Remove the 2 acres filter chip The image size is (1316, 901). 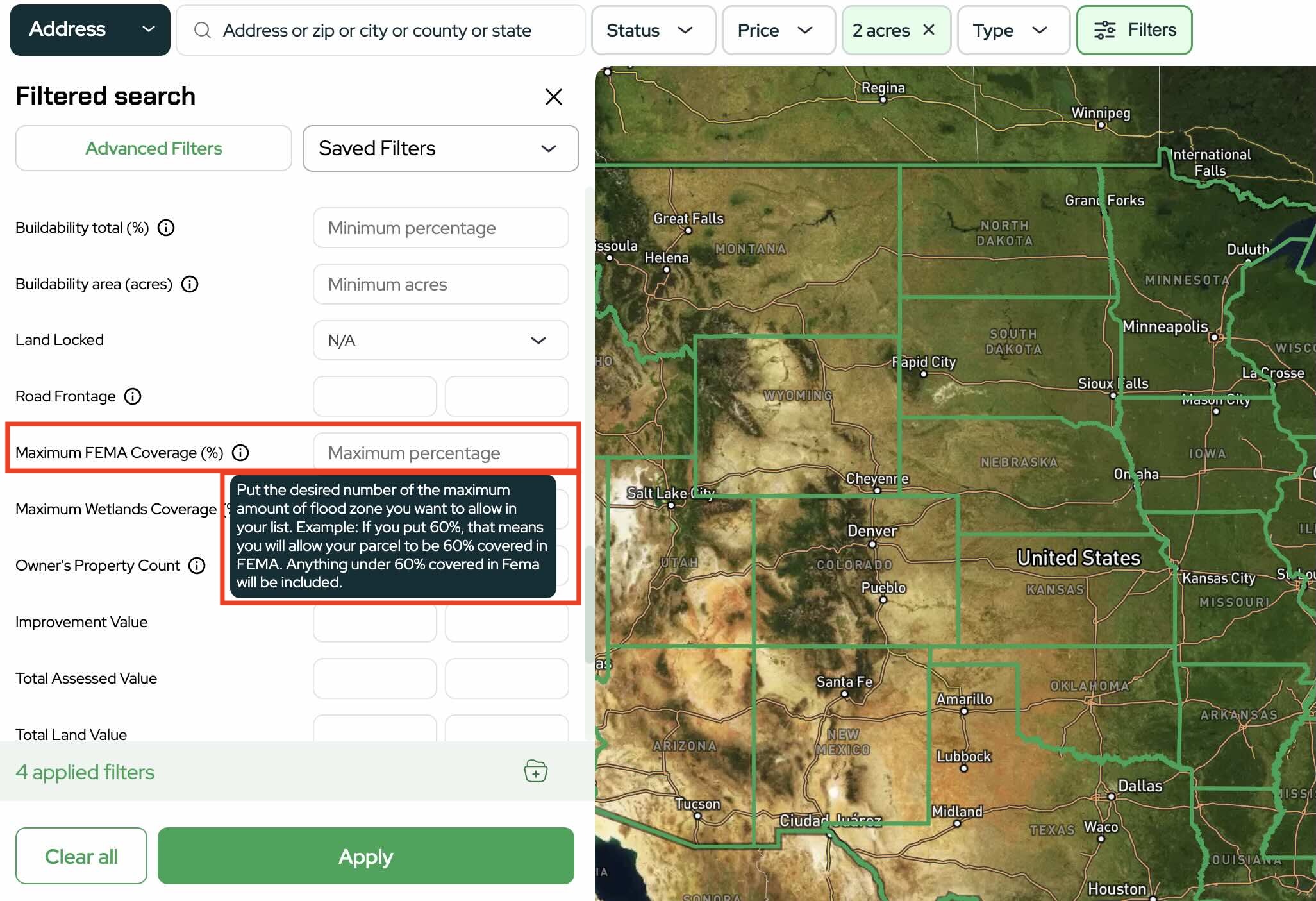coord(929,29)
